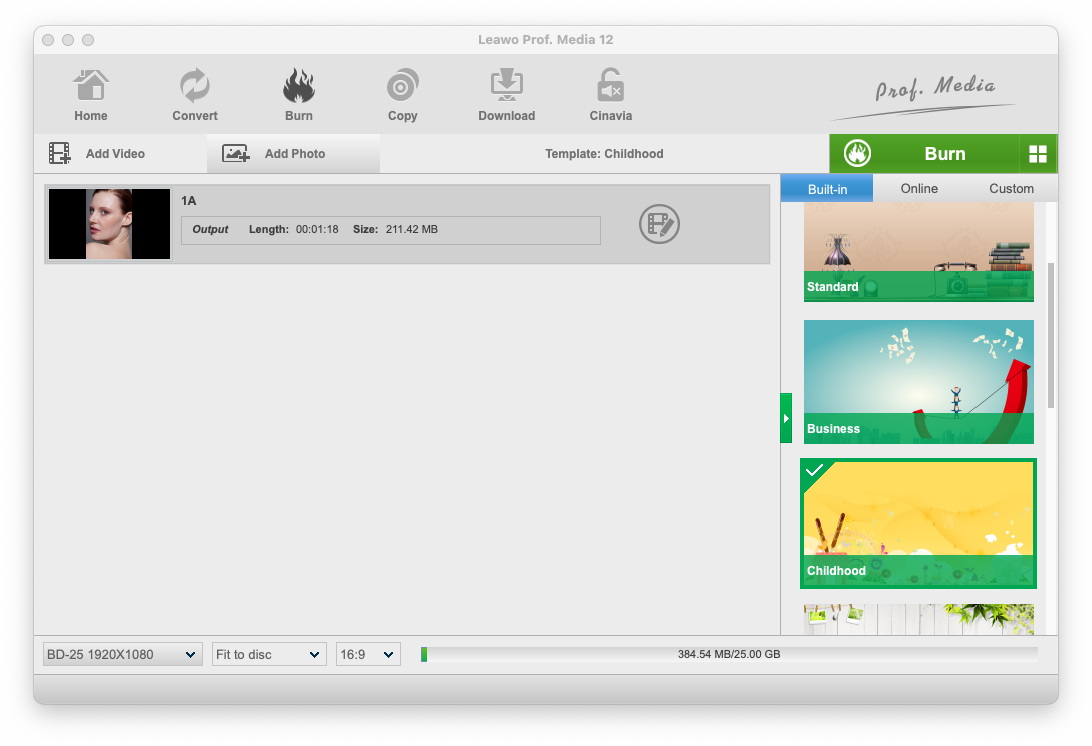Choose the Standard menu template
1092x746 pixels.
(919, 251)
